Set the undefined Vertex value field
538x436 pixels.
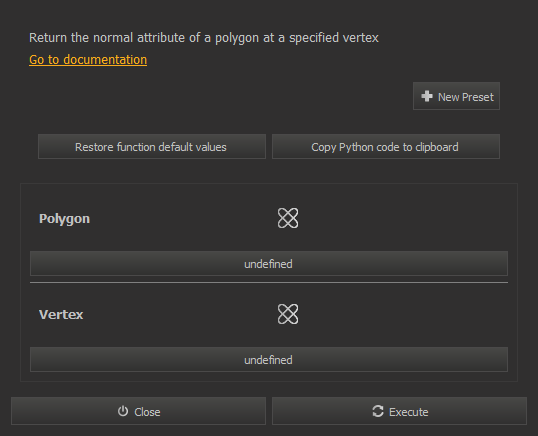269,360
